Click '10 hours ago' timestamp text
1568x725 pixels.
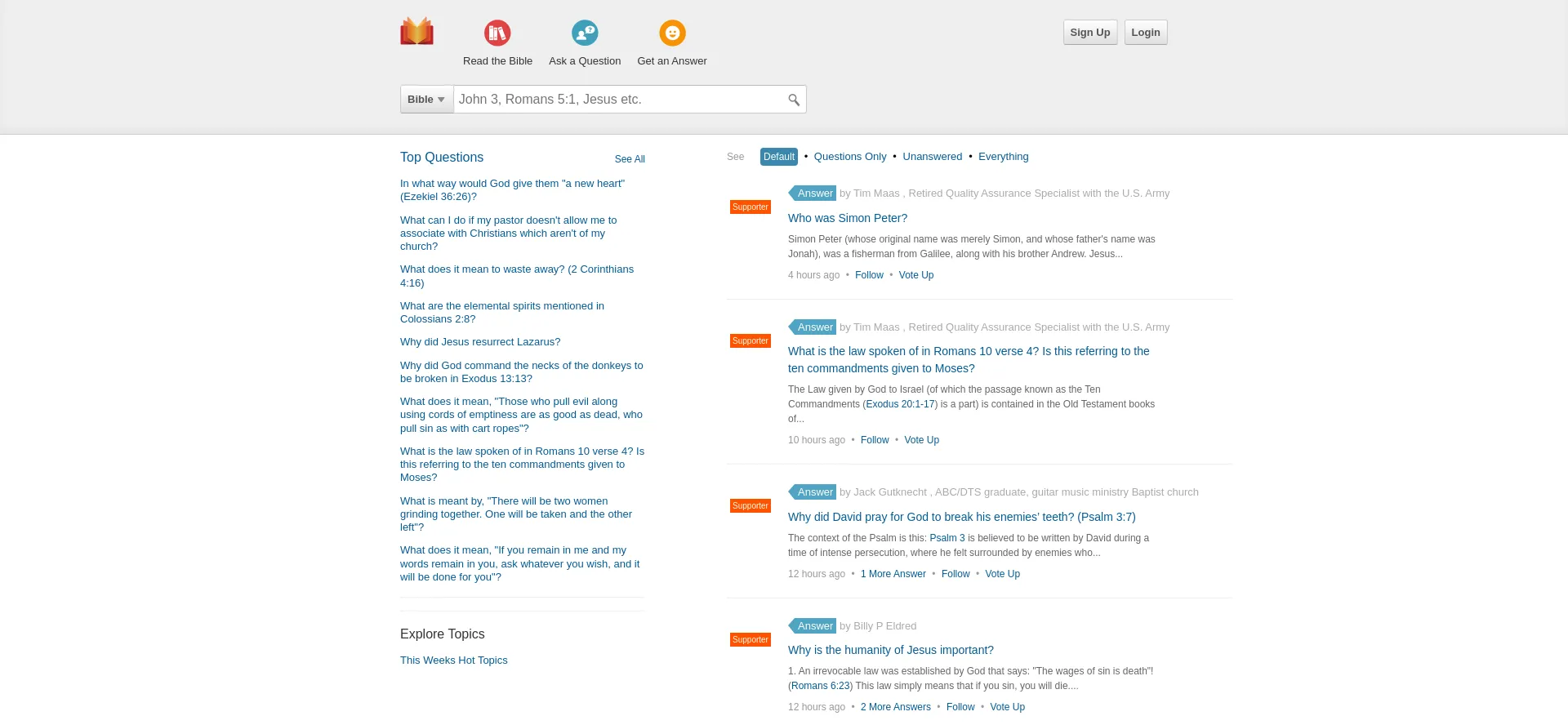tap(817, 440)
